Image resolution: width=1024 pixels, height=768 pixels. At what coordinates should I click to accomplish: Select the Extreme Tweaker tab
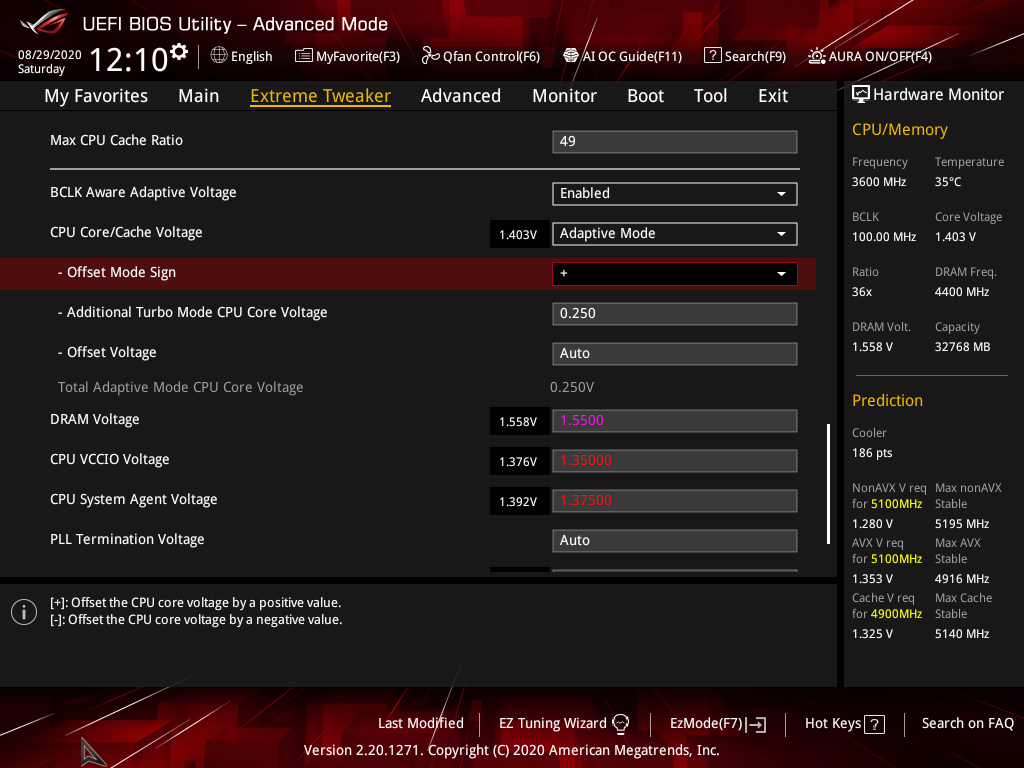coord(320,96)
